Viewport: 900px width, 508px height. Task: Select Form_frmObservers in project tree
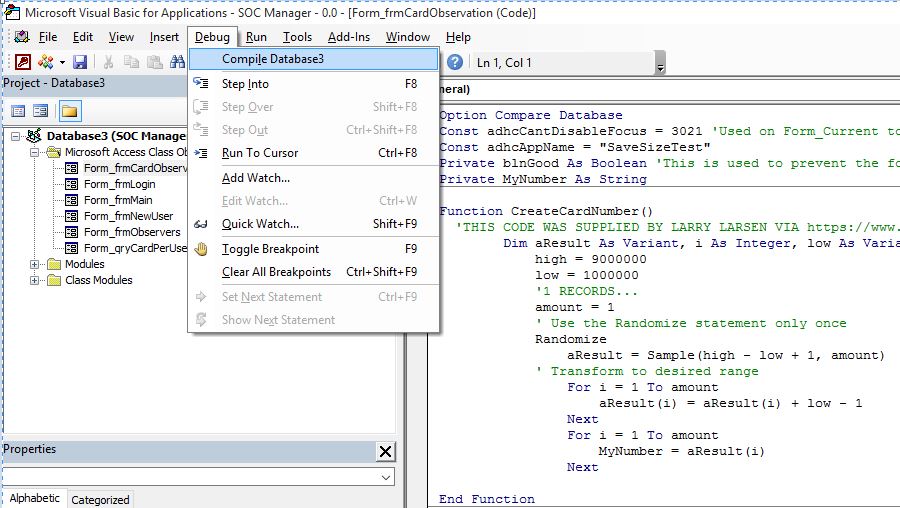[132, 232]
